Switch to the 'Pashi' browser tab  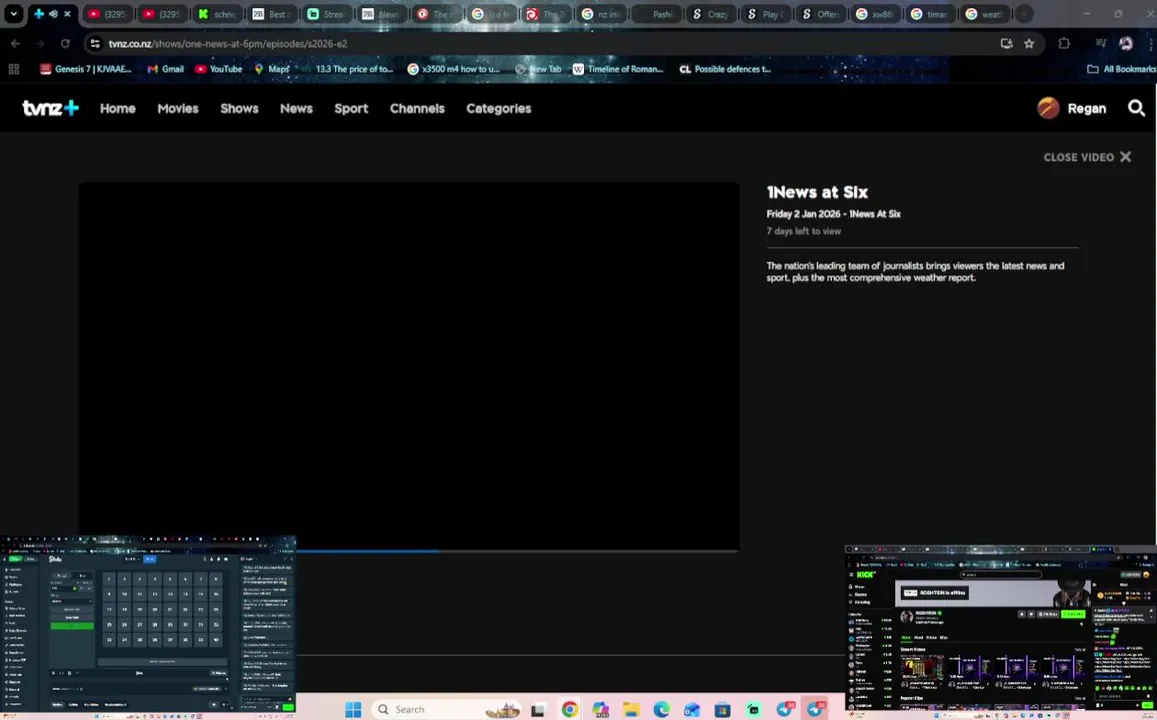(x=656, y=14)
